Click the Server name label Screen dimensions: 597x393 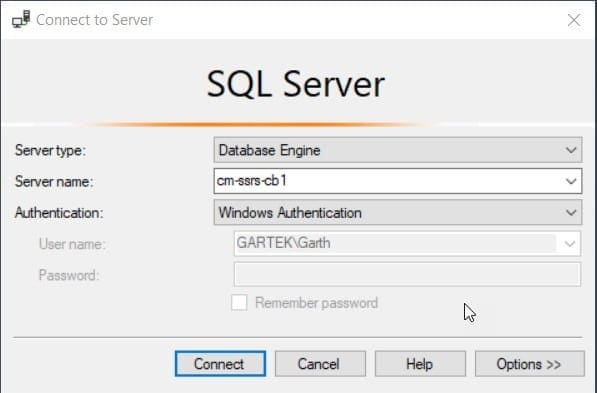tap(54, 181)
